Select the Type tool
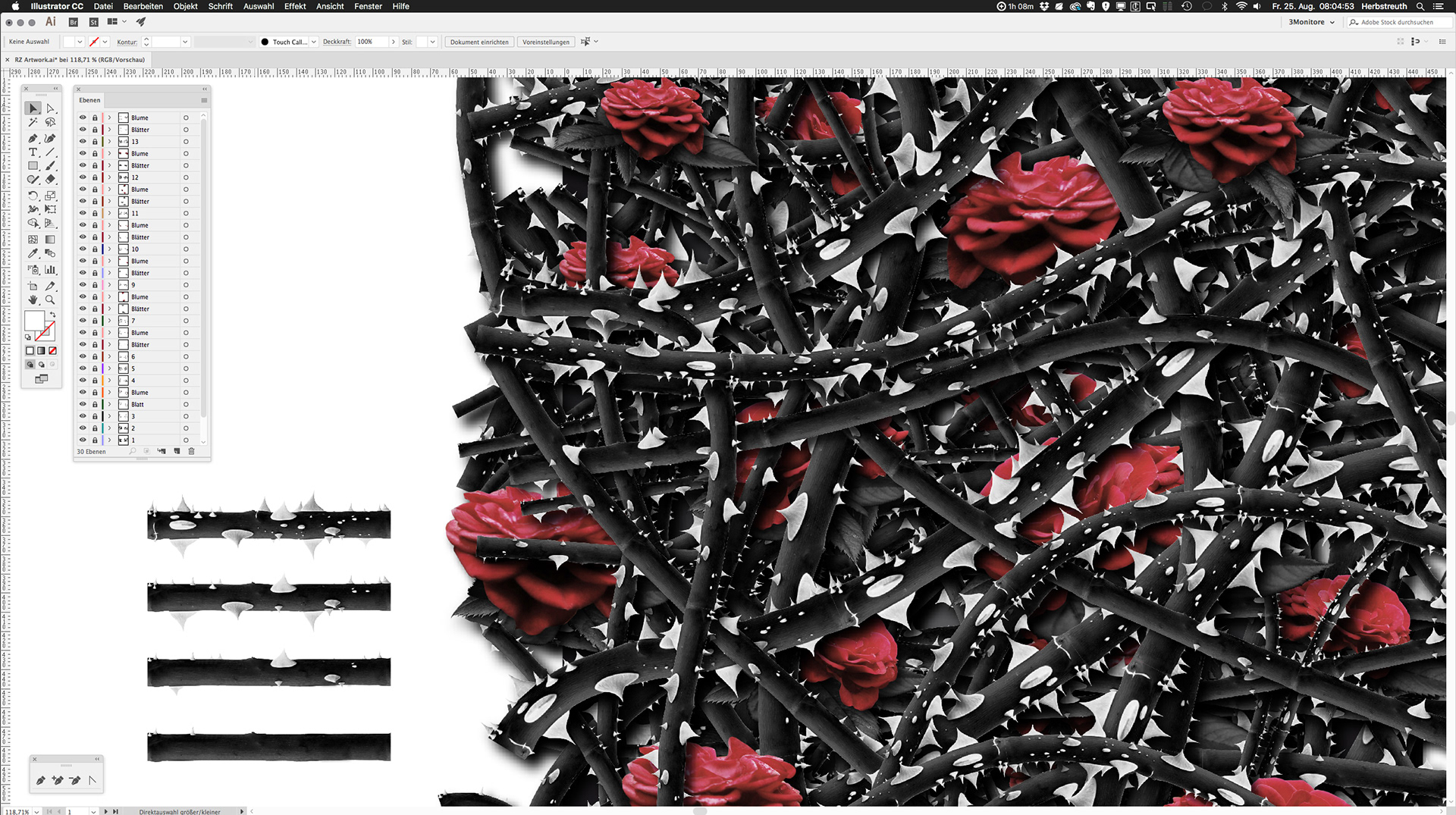The image size is (1456, 815). 33,152
